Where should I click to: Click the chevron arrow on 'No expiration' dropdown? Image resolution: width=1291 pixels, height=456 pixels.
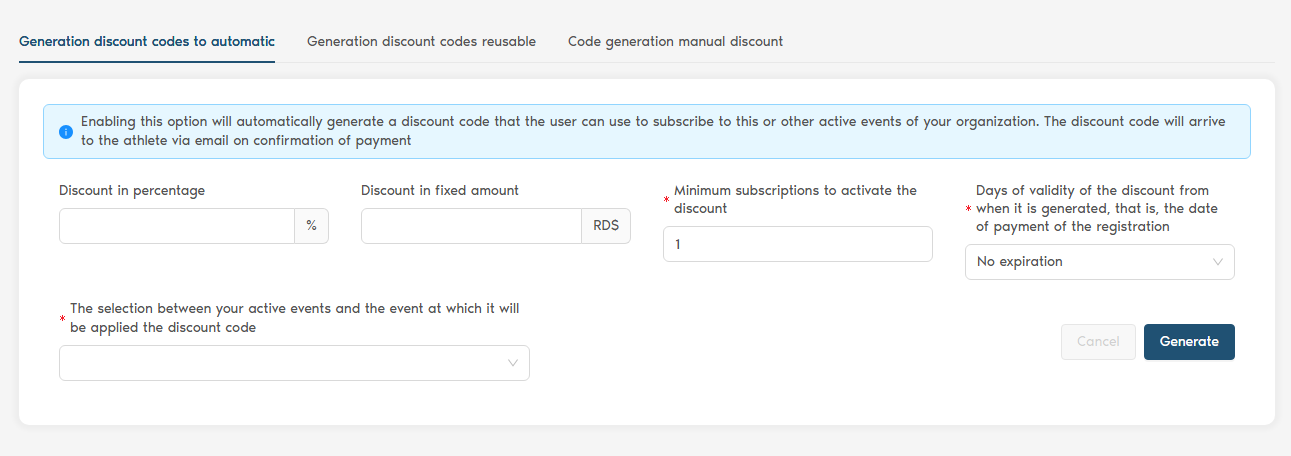coord(1218,262)
